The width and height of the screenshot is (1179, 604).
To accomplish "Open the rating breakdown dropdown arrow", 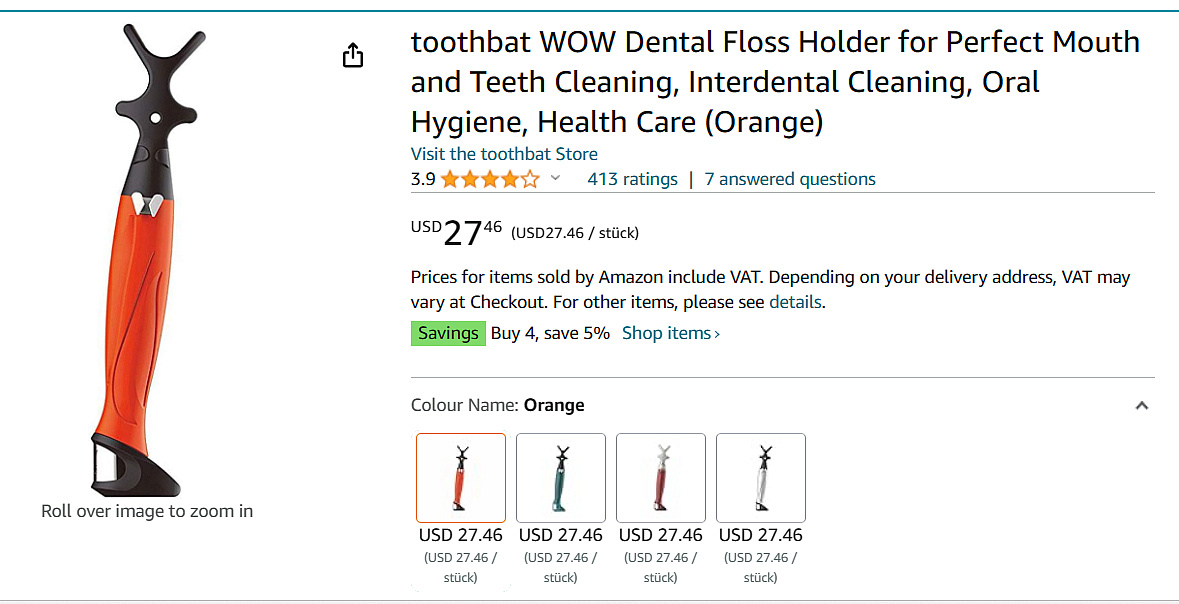I will tap(556, 179).
